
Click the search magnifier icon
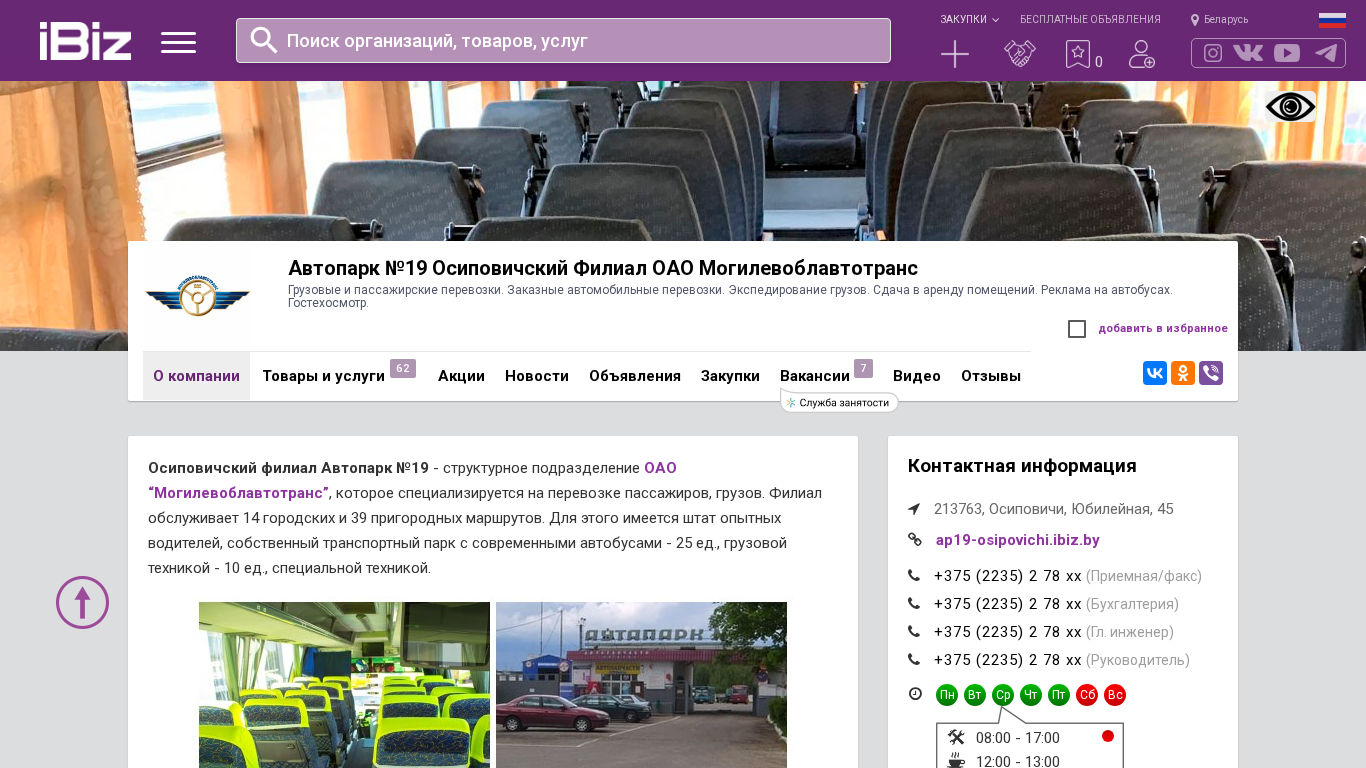264,40
